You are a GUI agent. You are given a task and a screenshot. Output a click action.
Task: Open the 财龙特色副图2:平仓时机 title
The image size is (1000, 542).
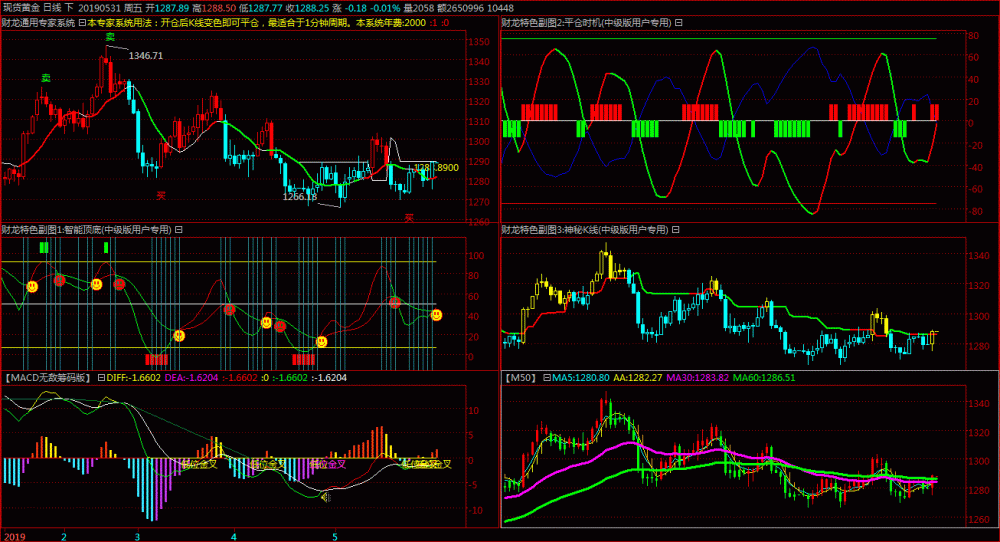point(587,23)
